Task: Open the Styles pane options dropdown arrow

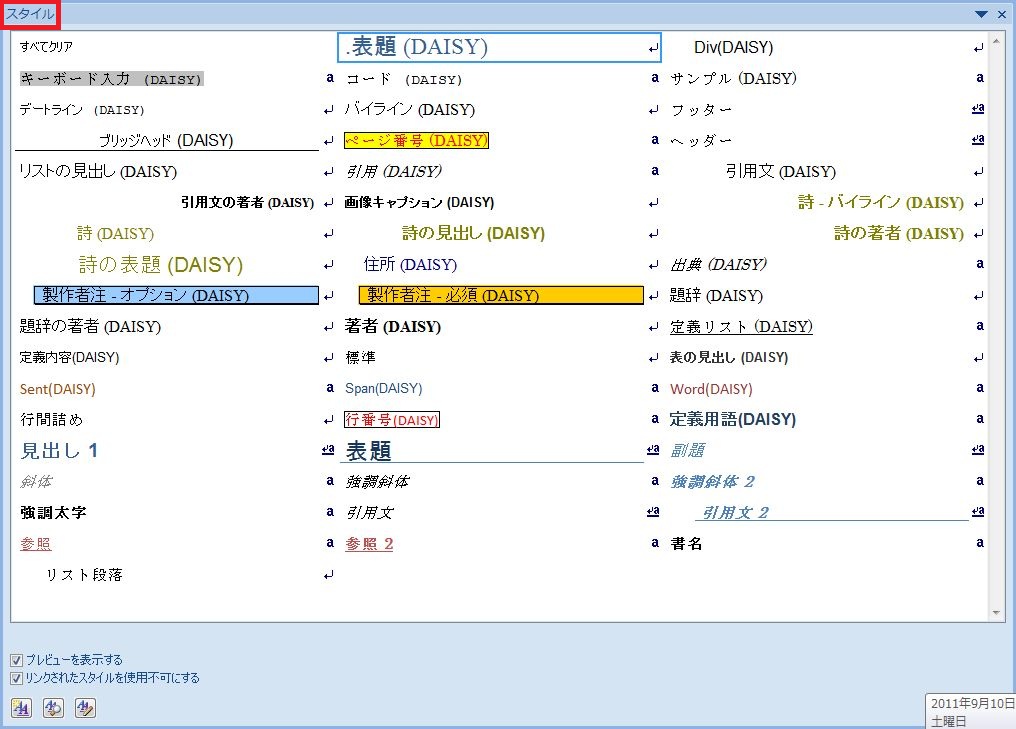Action: coord(981,14)
